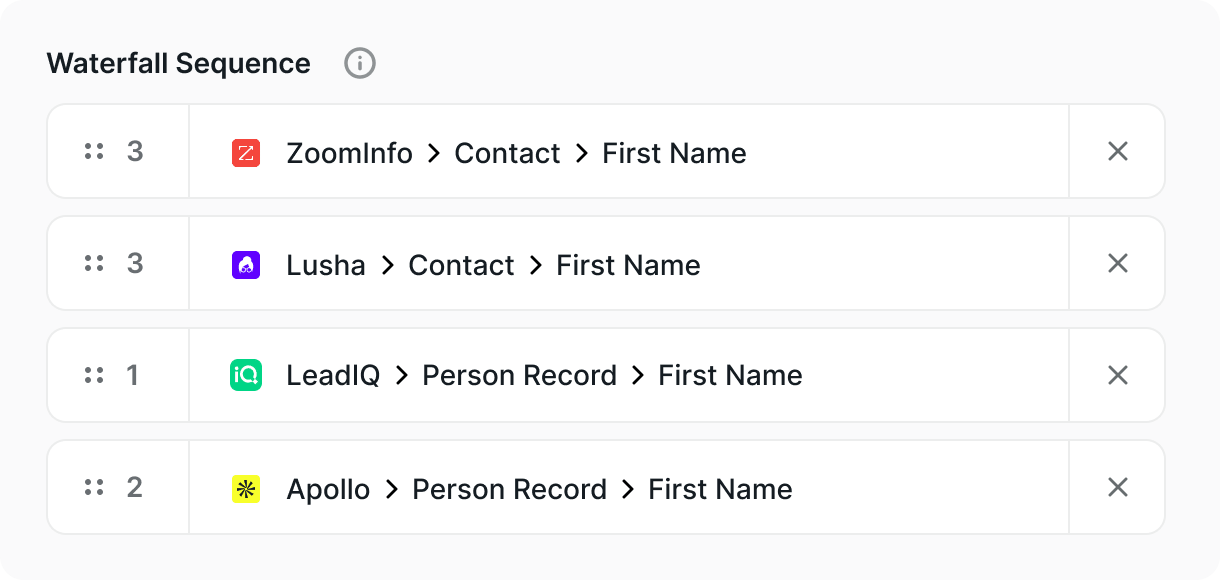Click the ZoomInfo logo icon
The height and width of the screenshot is (580, 1220).
pyautogui.click(x=246, y=153)
